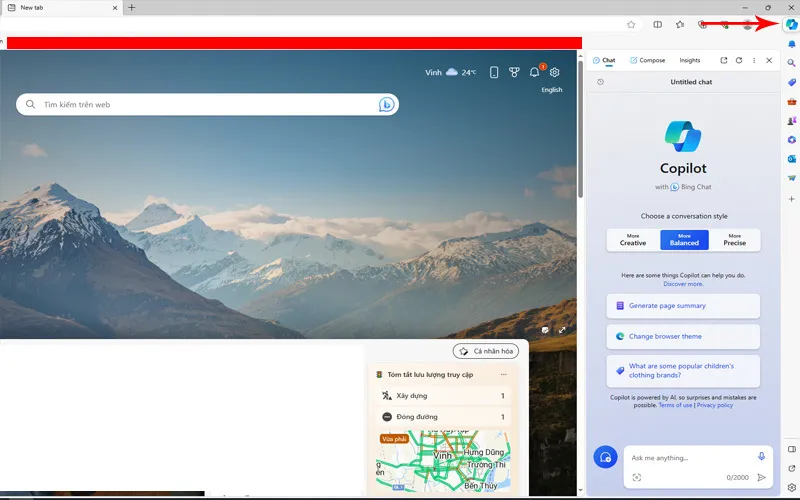Select the More Balanced conversation style
This screenshot has height=500, width=800.
[x=684, y=240]
